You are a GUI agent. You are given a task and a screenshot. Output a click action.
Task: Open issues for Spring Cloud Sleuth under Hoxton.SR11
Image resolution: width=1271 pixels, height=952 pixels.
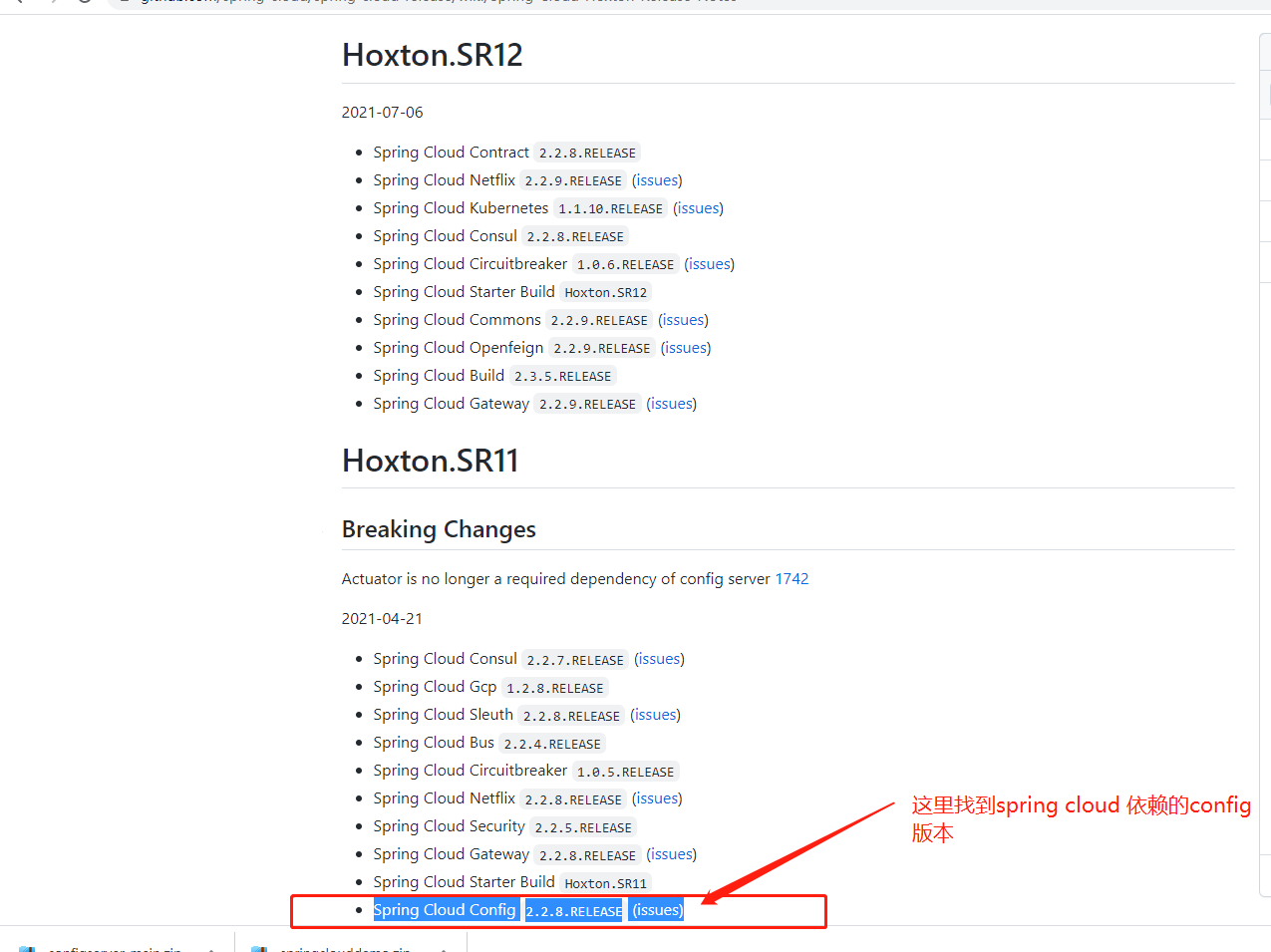(655, 714)
